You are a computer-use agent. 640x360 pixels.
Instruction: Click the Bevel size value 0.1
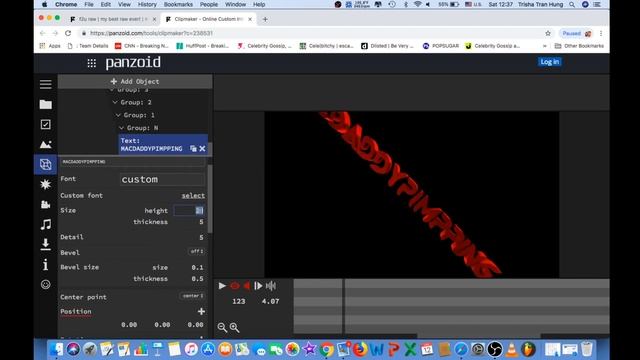(x=197, y=267)
